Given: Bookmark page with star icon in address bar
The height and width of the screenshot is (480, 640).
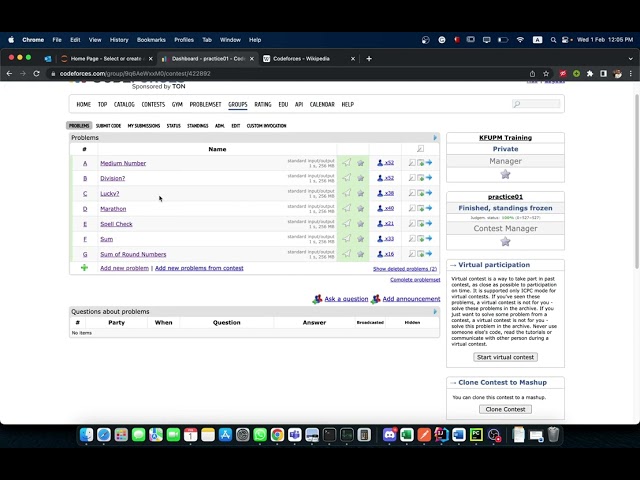Looking at the screenshot, I should click(x=546, y=73).
